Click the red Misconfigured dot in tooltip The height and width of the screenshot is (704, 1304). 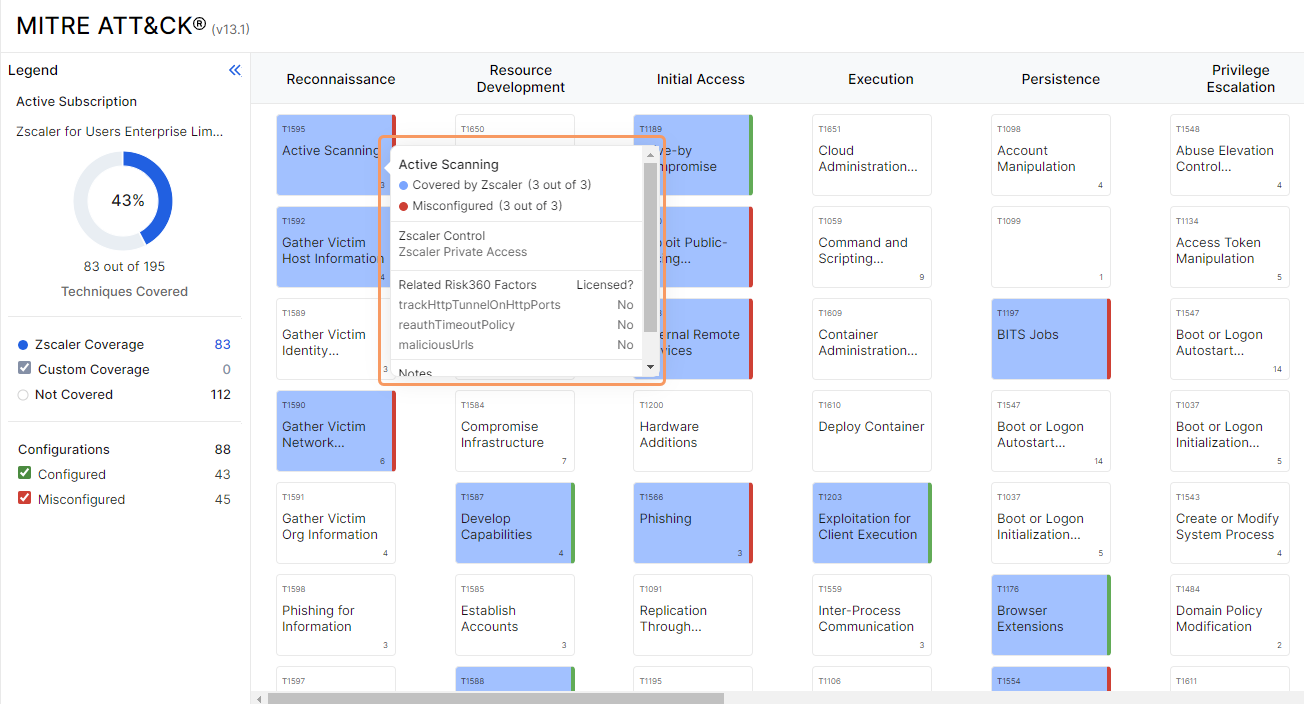(404, 206)
